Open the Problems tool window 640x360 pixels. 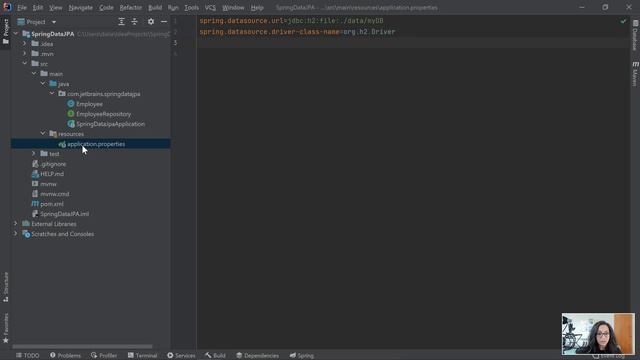point(65,356)
